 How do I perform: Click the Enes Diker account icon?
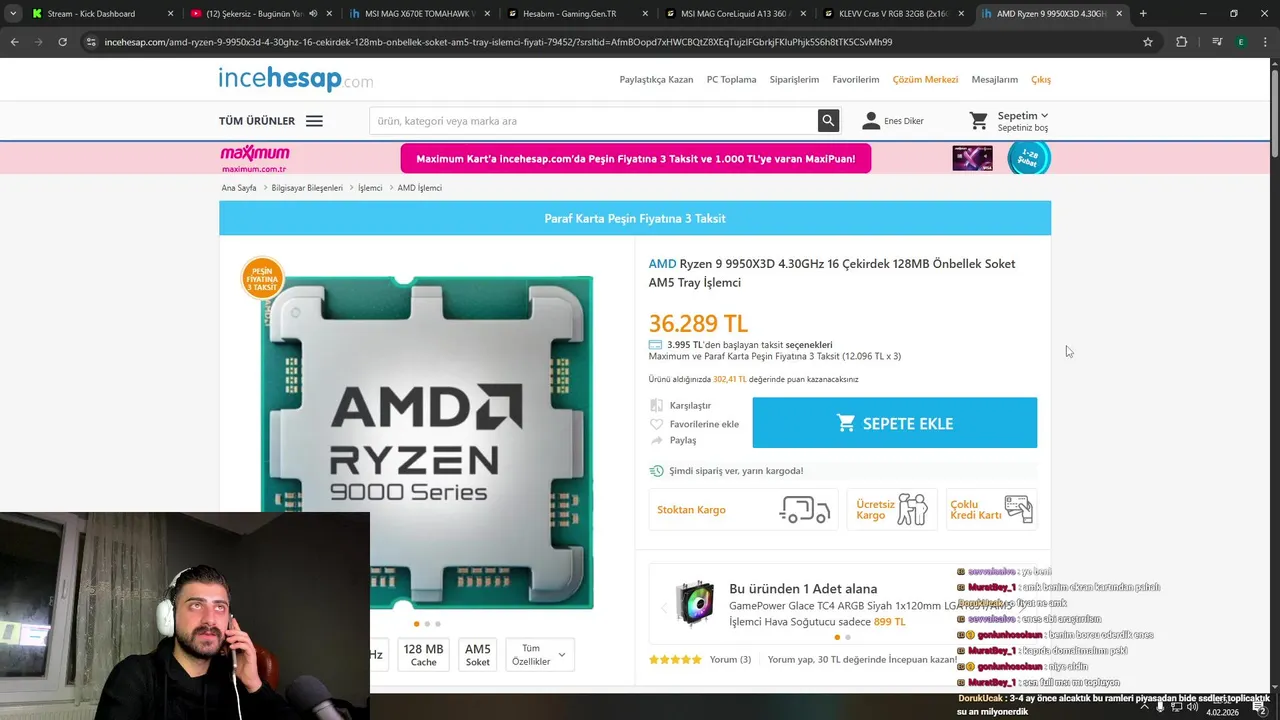tap(871, 121)
